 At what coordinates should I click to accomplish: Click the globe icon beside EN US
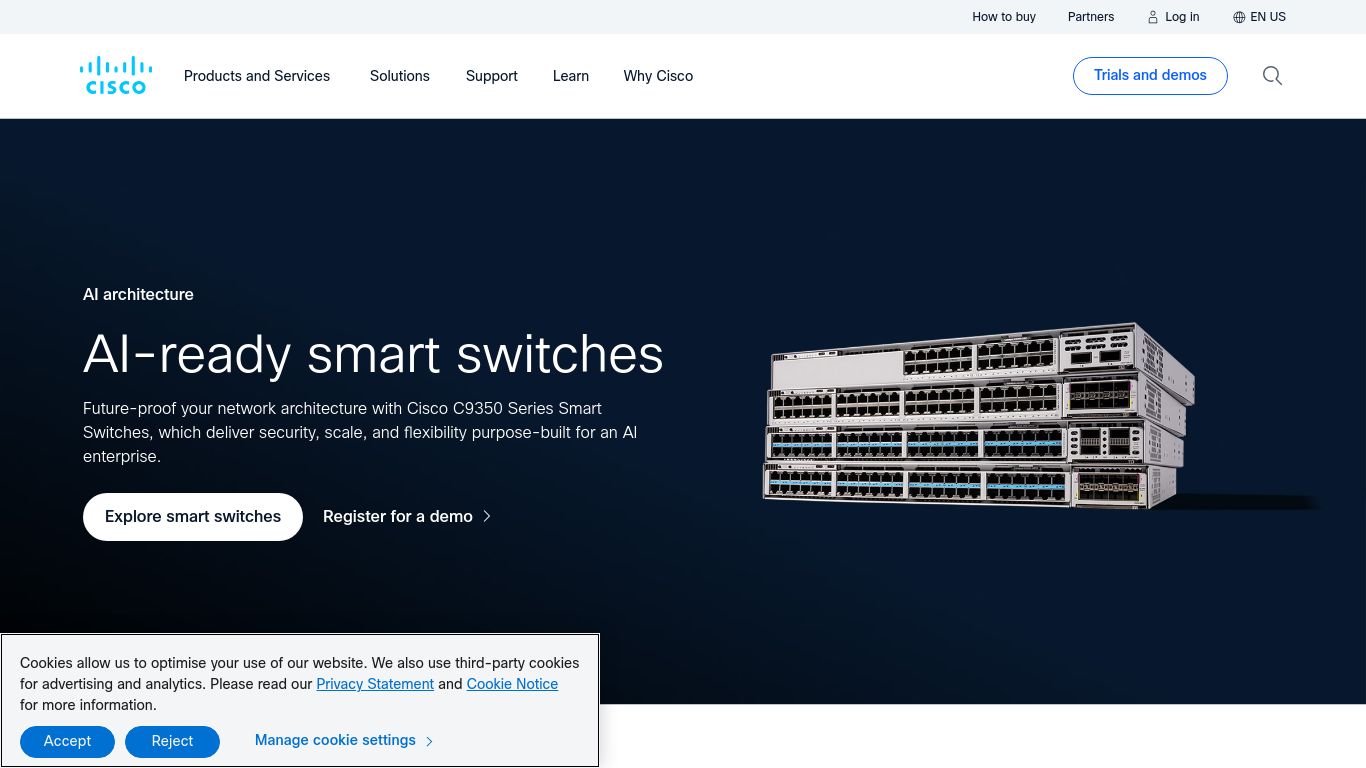[1239, 17]
